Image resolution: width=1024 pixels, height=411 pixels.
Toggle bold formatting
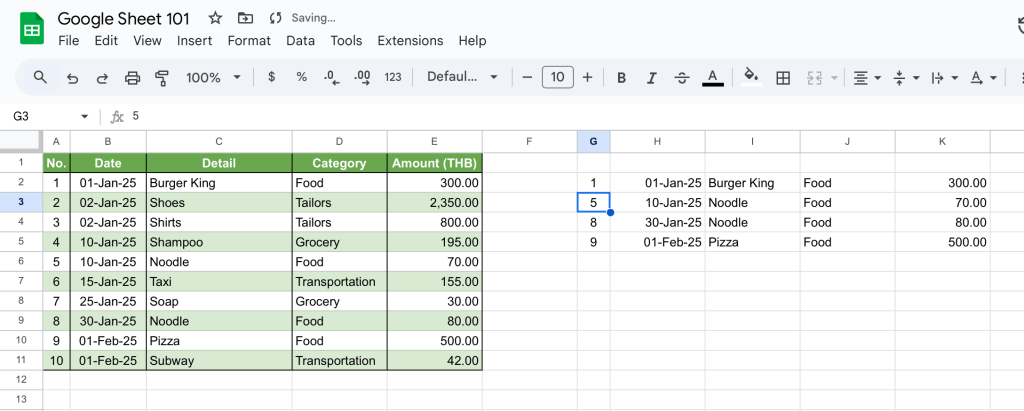(621, 77)
